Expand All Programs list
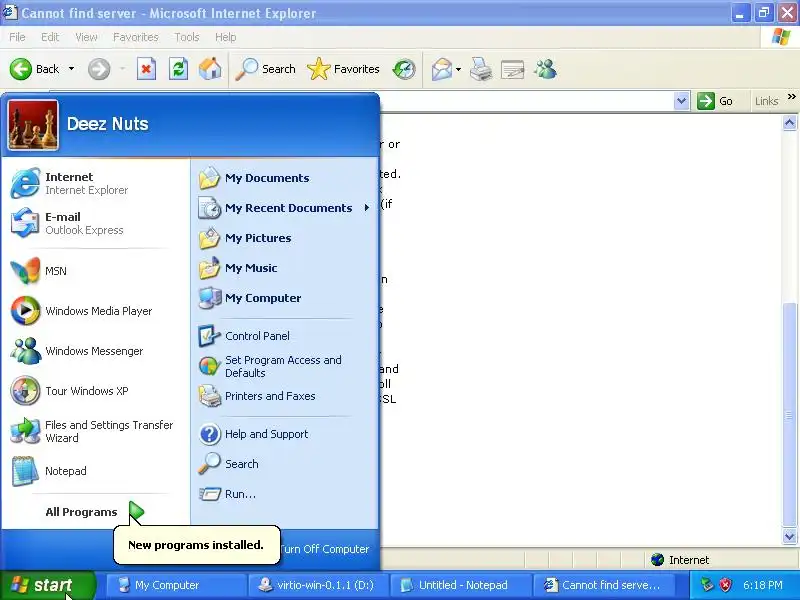The height and width of the screenshot is (600, 800). 94,512
